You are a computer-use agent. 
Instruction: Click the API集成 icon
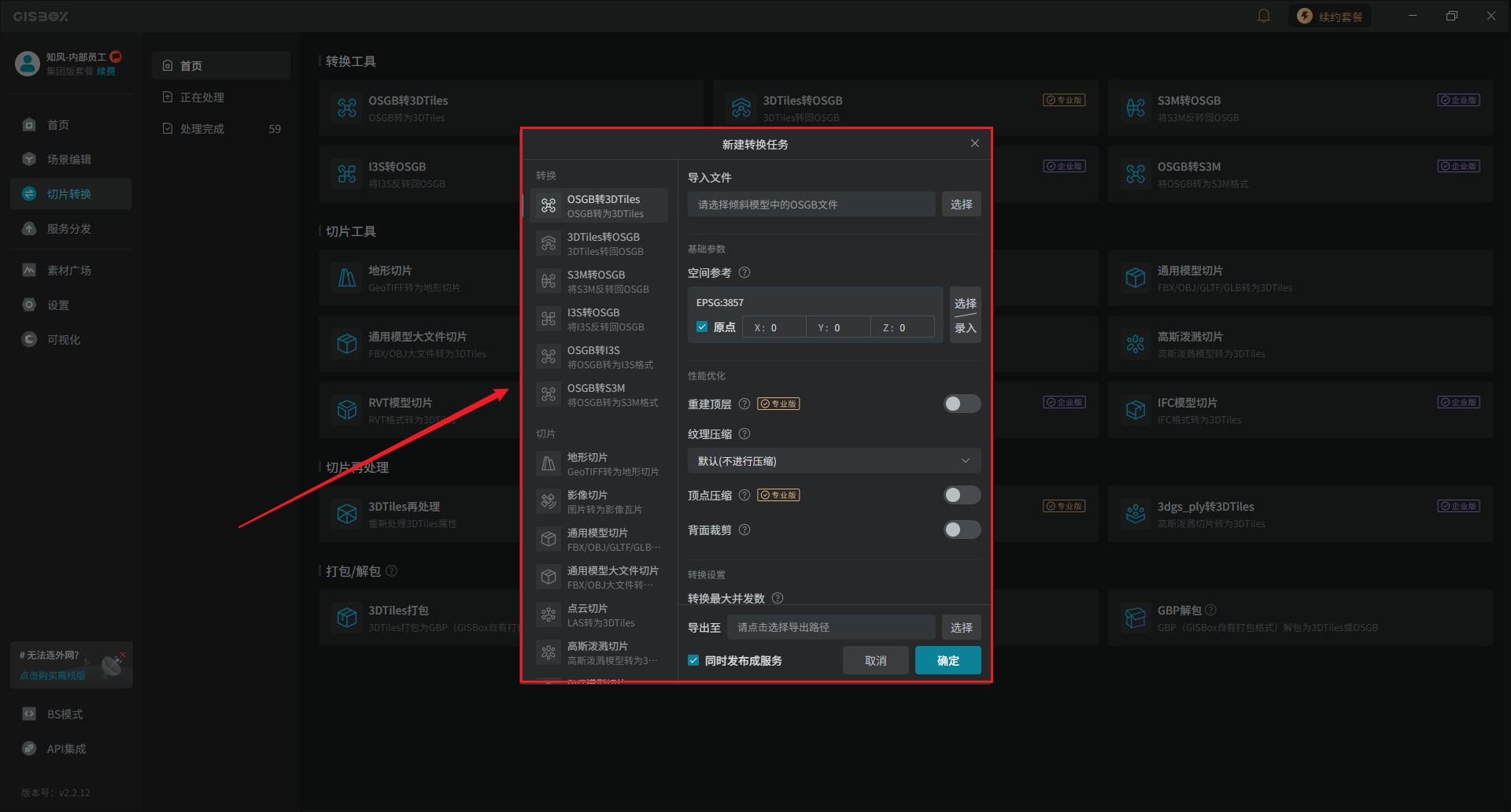click(x=29, y=748)
